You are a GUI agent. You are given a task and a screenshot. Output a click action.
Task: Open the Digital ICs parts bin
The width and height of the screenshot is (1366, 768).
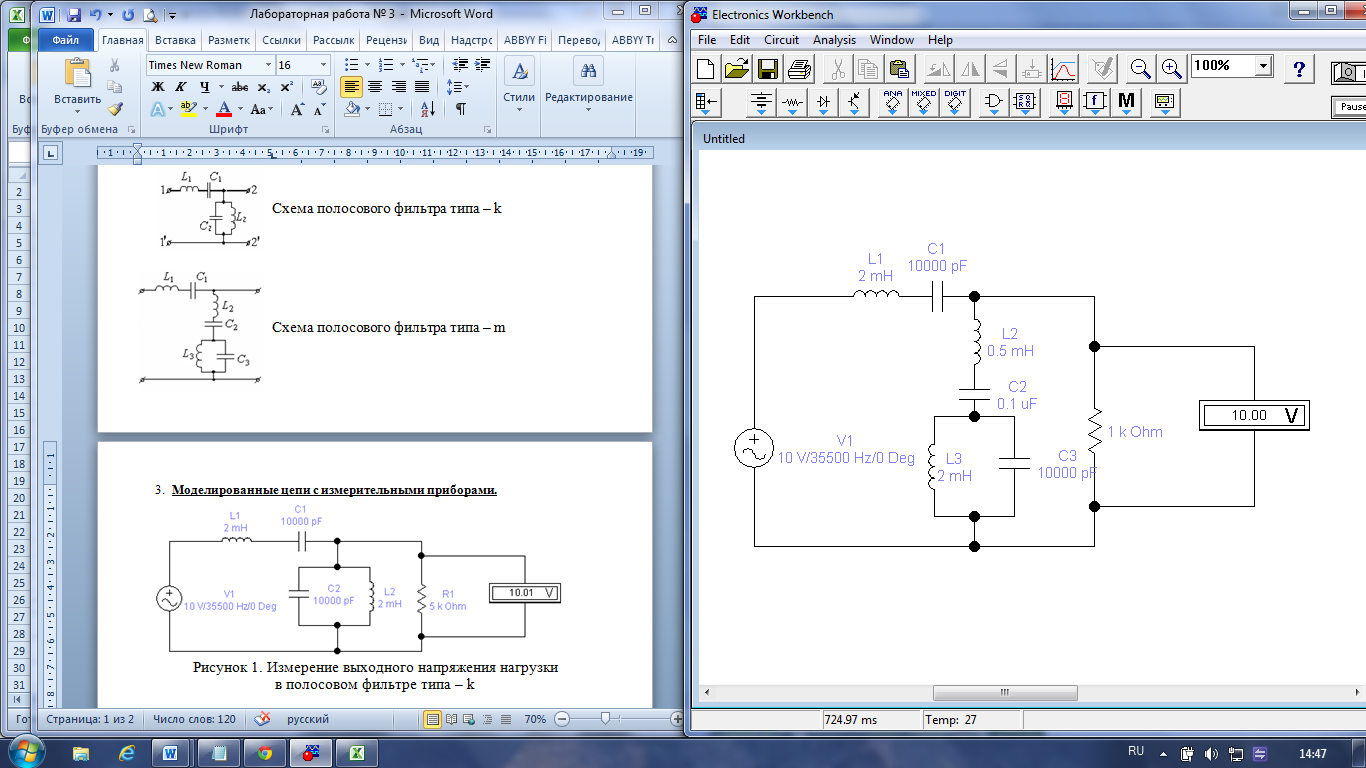tap(955, 102)
